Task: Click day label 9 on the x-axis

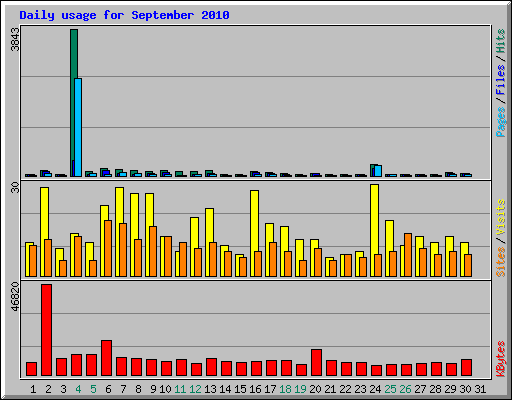Action: point(153,389)
